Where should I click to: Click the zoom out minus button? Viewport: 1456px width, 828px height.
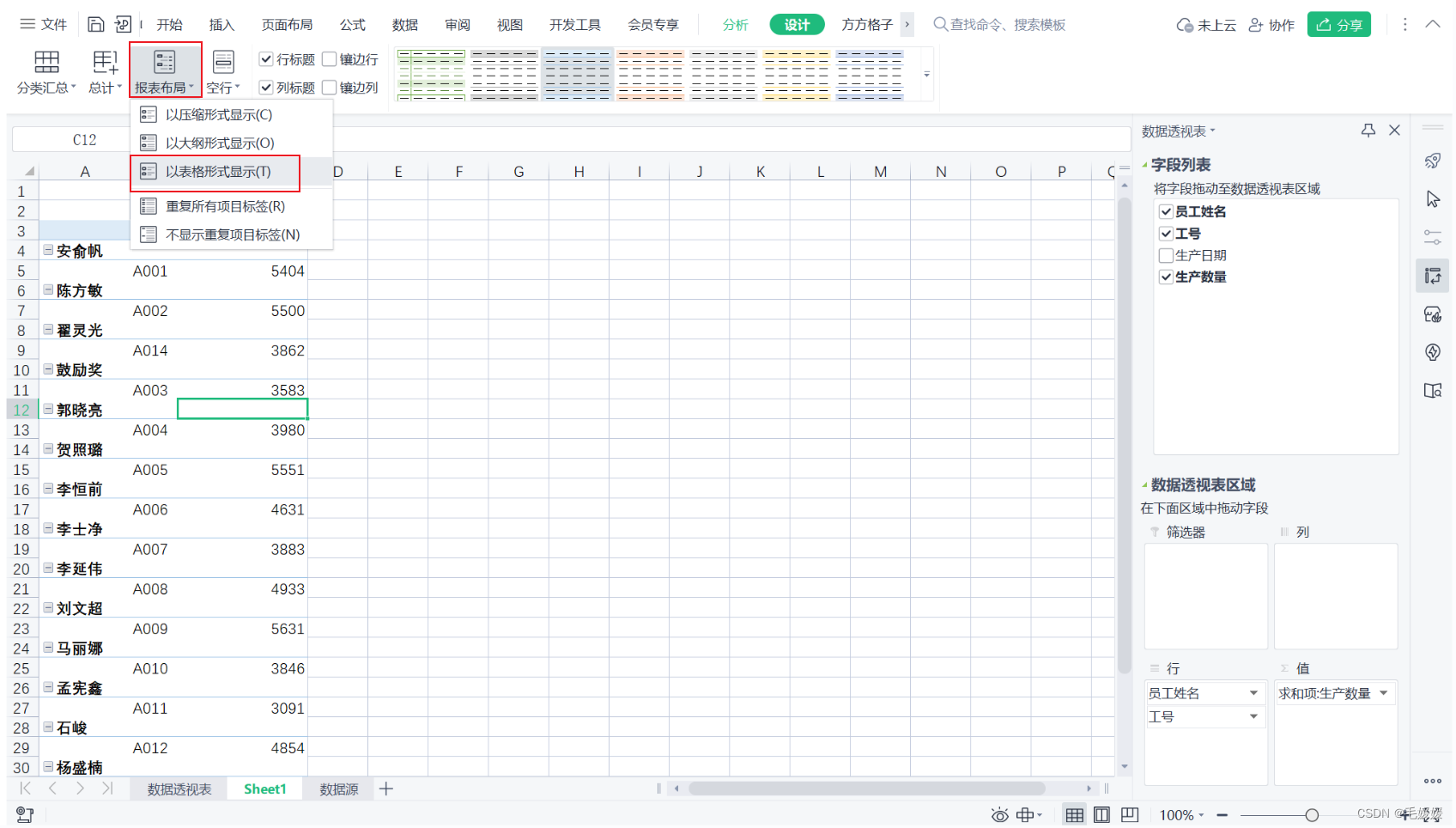click(1222, 815)
